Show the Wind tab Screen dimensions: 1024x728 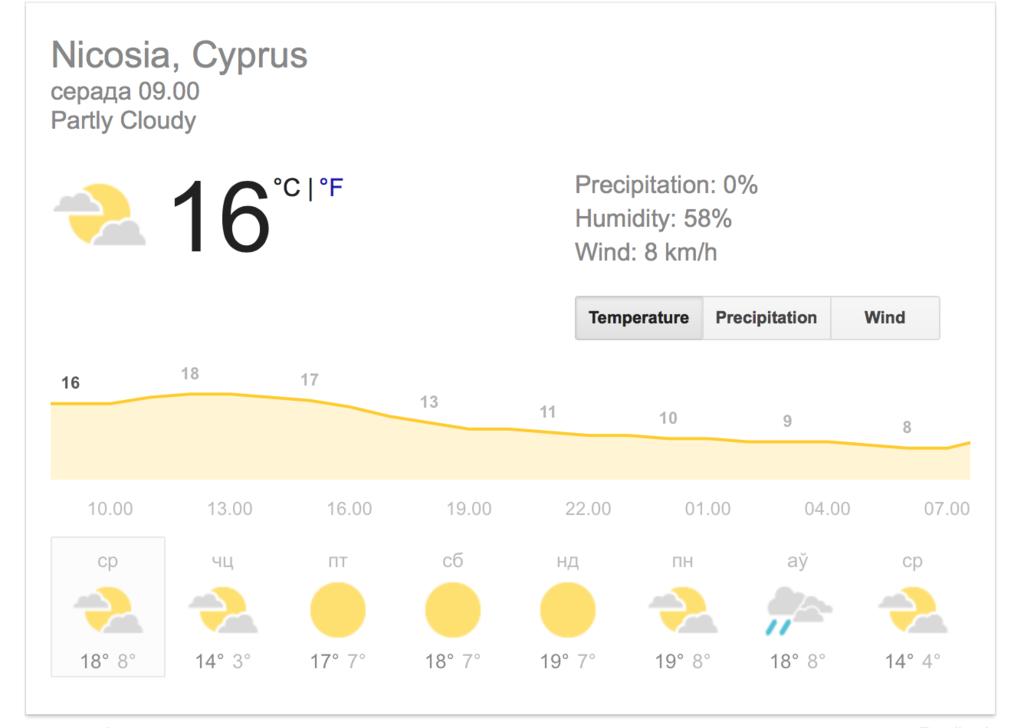[x=884, y=318]
